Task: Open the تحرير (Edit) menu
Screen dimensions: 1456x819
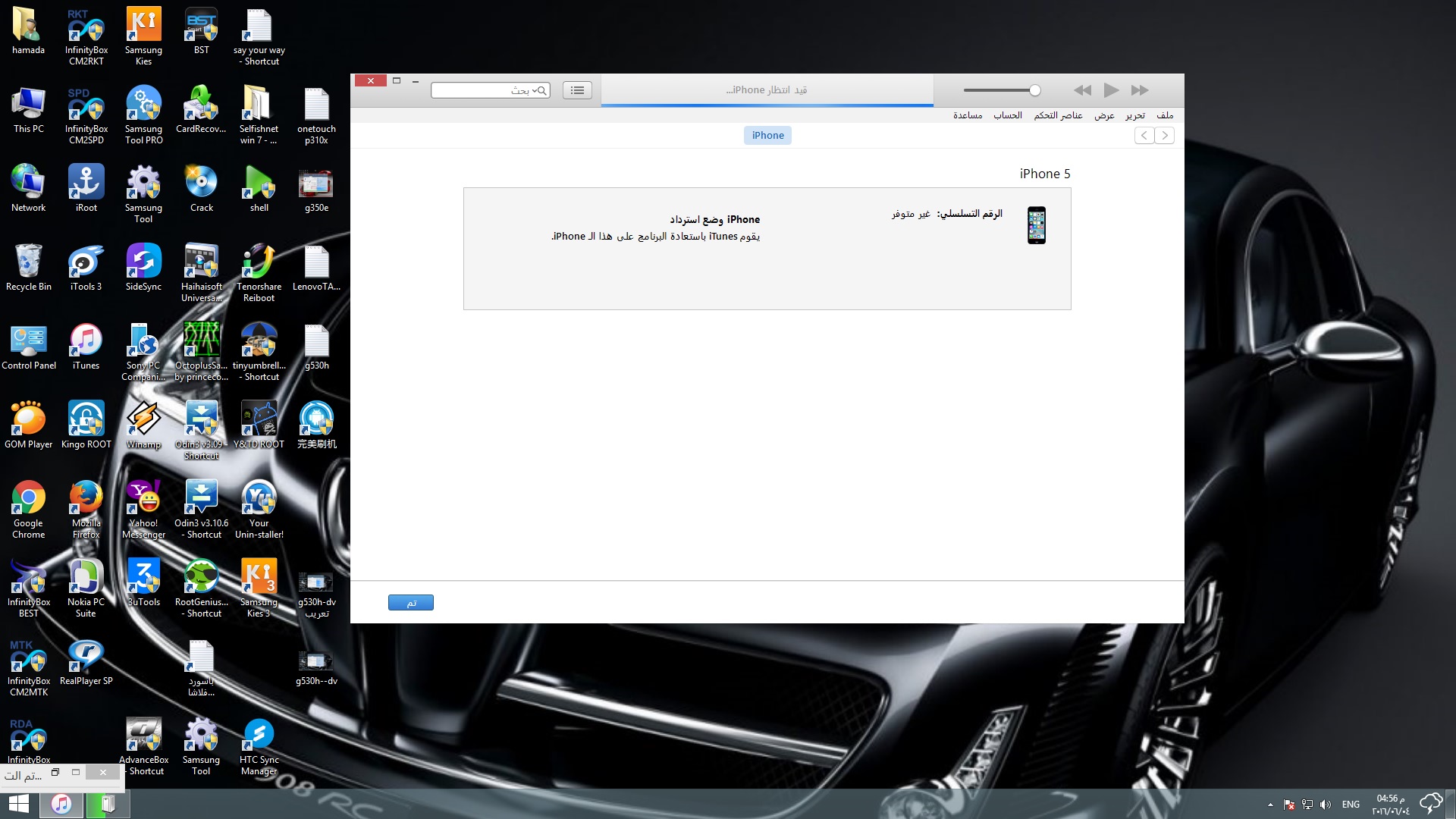Action: coord(1135,115)
